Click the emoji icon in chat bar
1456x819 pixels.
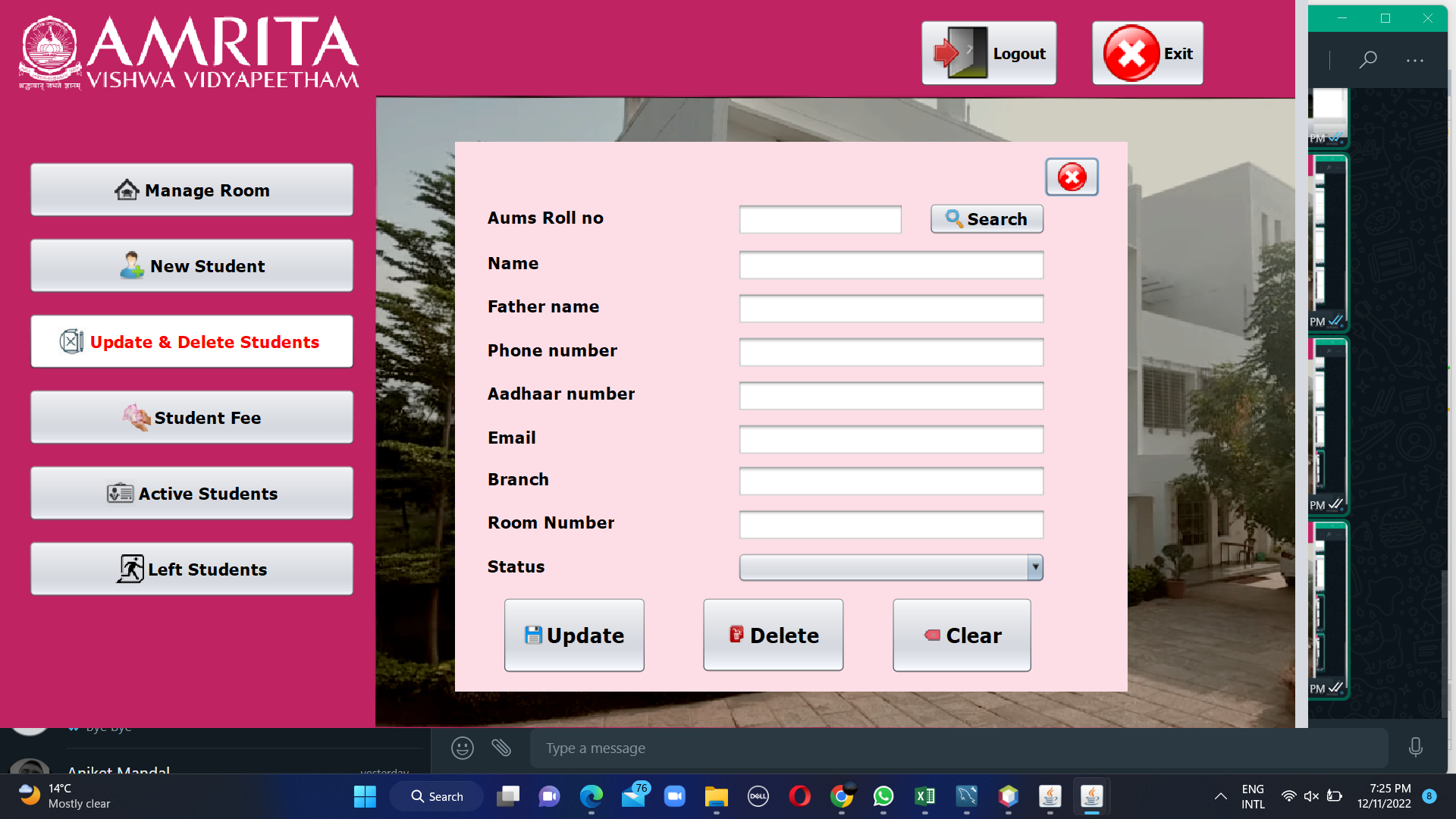pos(463,748)
